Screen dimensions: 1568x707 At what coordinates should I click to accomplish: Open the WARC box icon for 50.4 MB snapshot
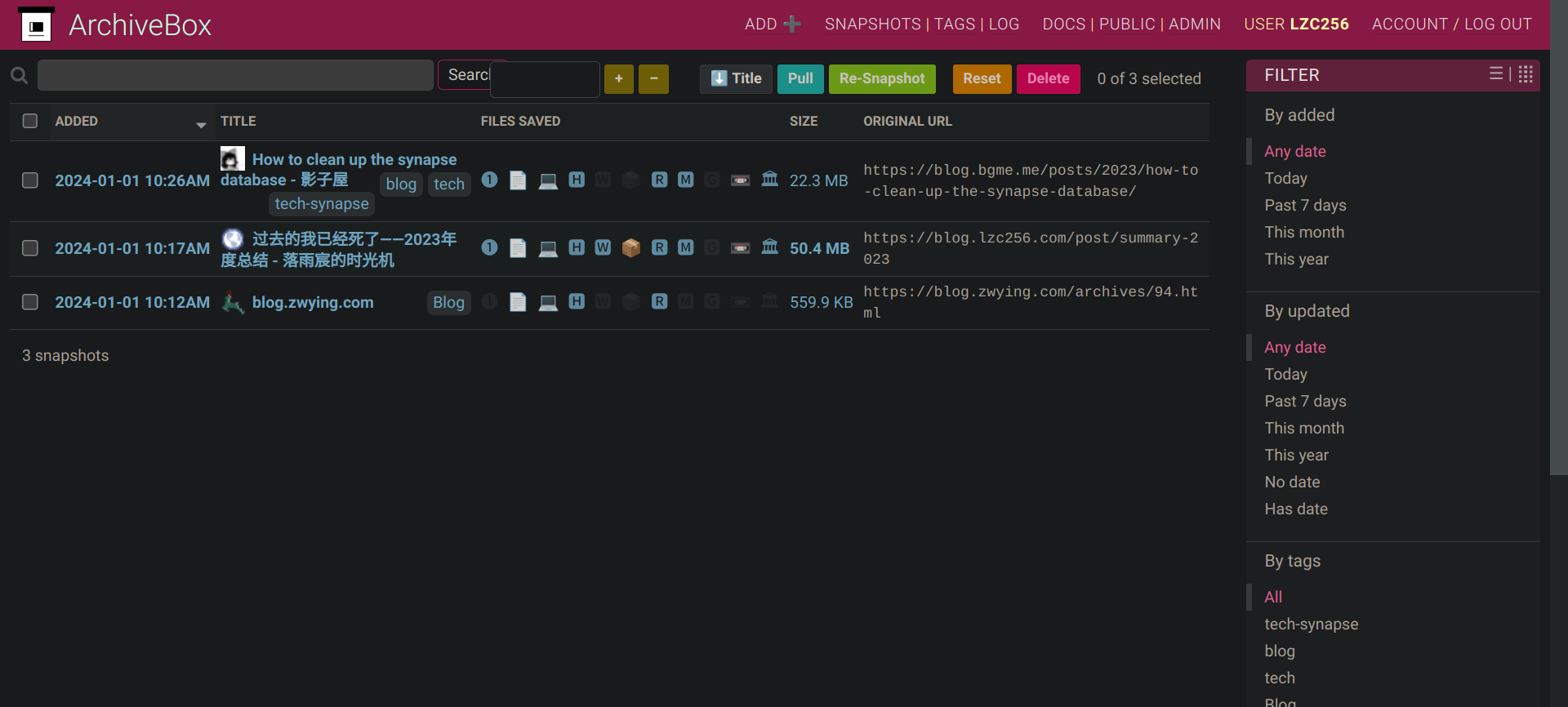[630, 247]
